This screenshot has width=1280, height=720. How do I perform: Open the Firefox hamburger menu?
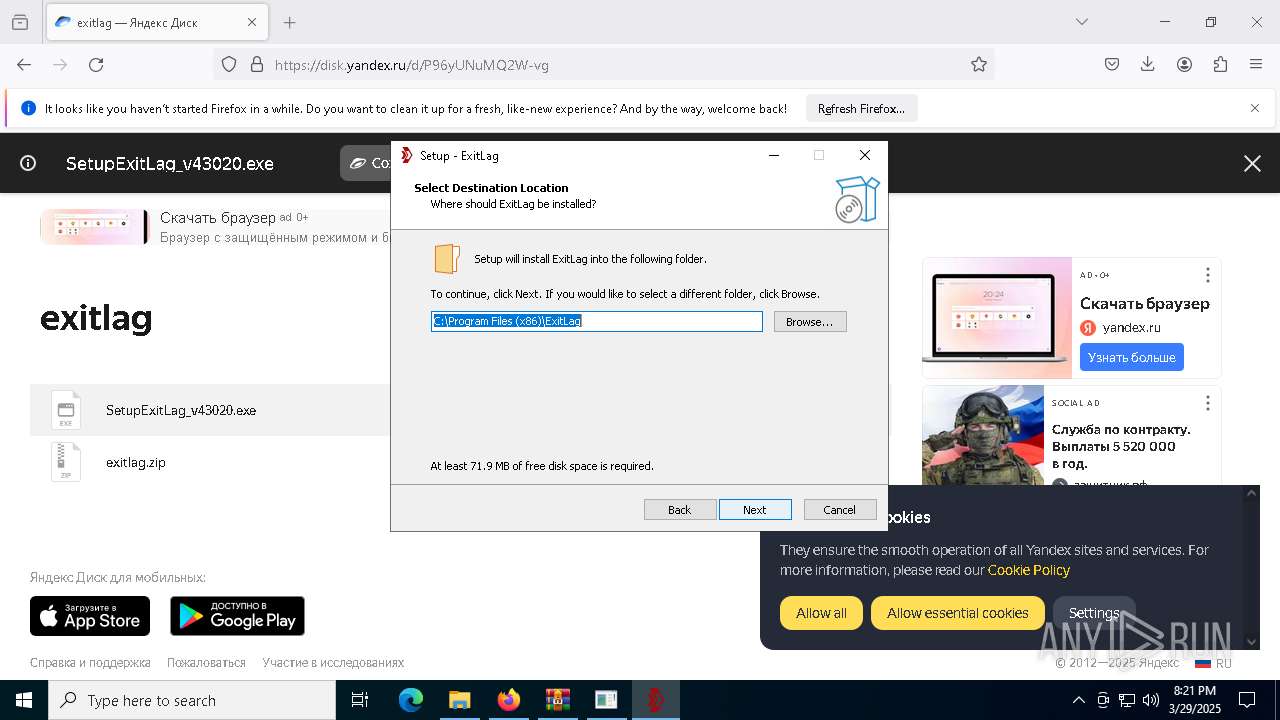[1256, 64]
